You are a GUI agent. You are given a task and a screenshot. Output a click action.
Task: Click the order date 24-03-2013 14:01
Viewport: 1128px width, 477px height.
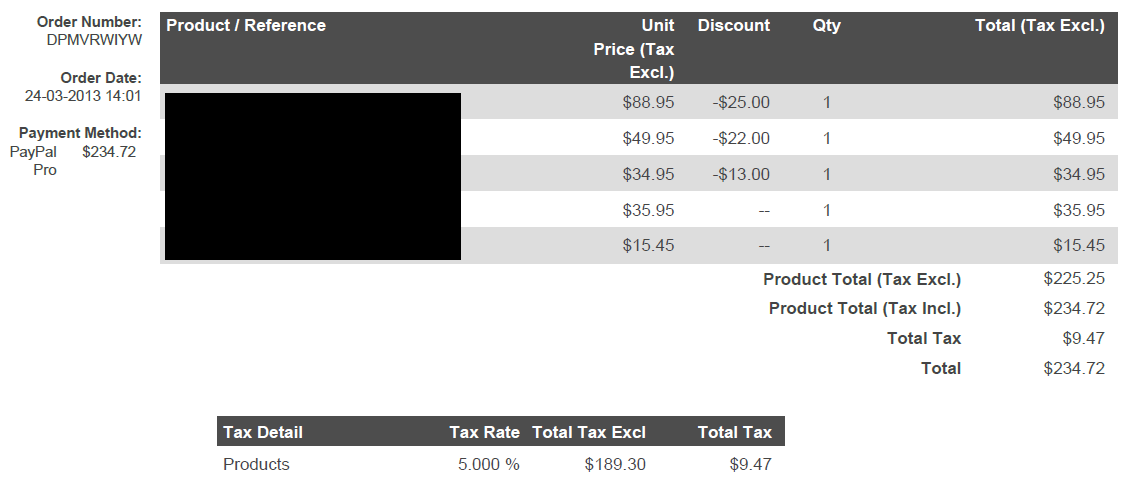(82, 96)
